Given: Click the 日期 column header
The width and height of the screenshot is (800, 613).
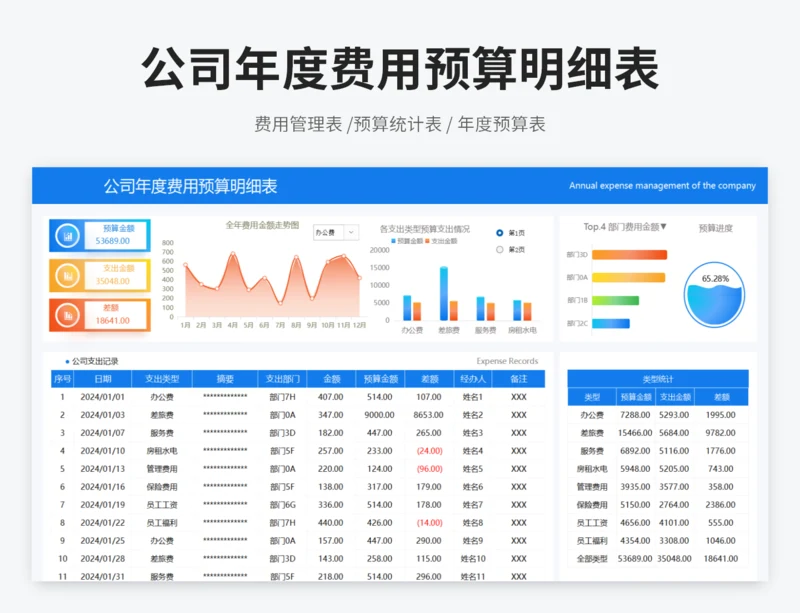Looking at the screenshot, I should click(103, 379).
